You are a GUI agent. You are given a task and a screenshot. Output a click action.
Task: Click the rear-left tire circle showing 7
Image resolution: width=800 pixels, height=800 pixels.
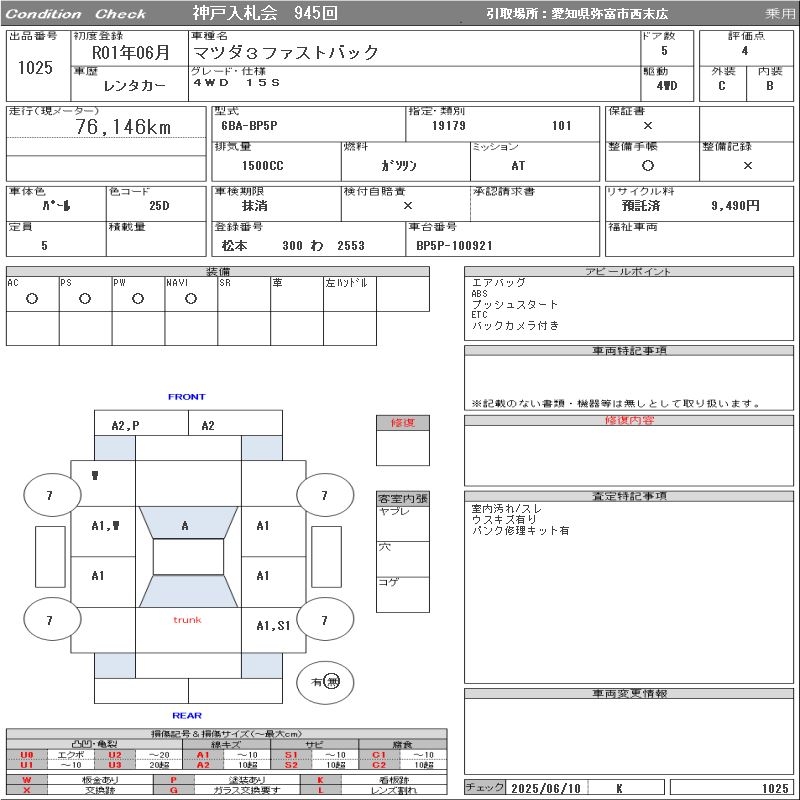point(52,620)
